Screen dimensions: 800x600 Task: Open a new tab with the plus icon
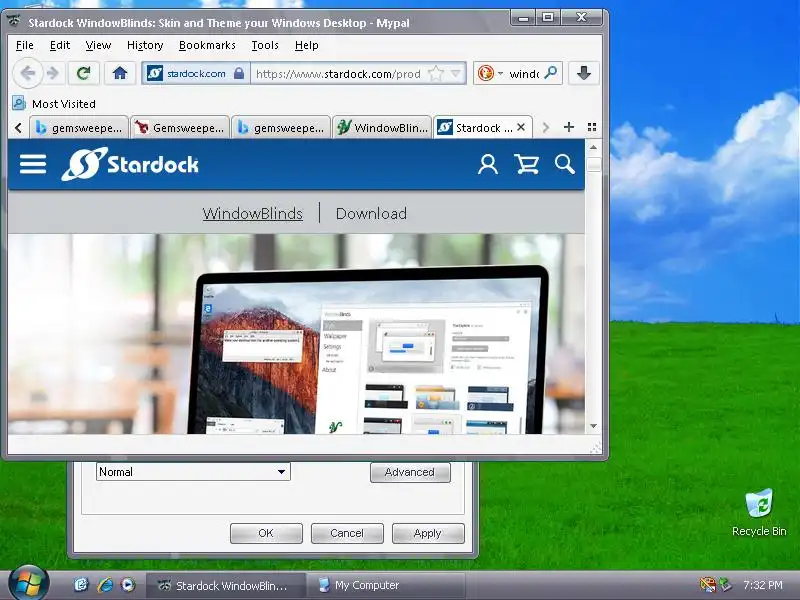pyautogui.click(x=569, y=127)
